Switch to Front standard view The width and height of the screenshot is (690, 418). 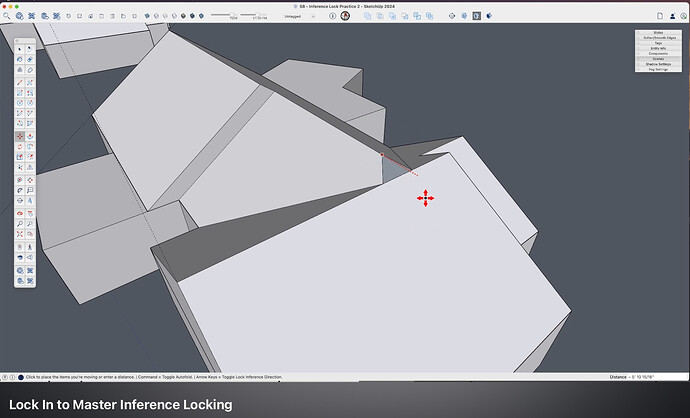tap(91, 16)
